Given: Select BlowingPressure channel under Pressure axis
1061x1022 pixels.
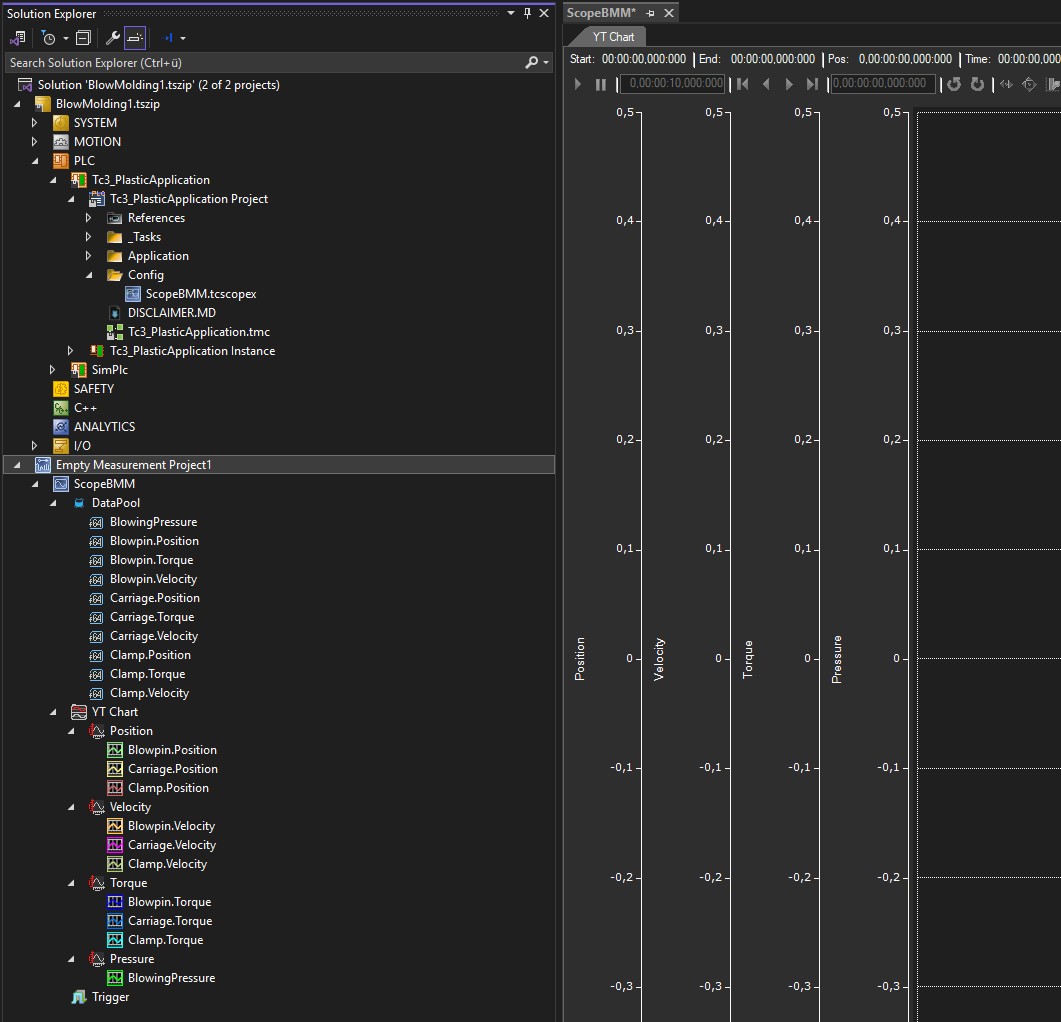Looking at the screenshot, I should (x=171, y=977).
